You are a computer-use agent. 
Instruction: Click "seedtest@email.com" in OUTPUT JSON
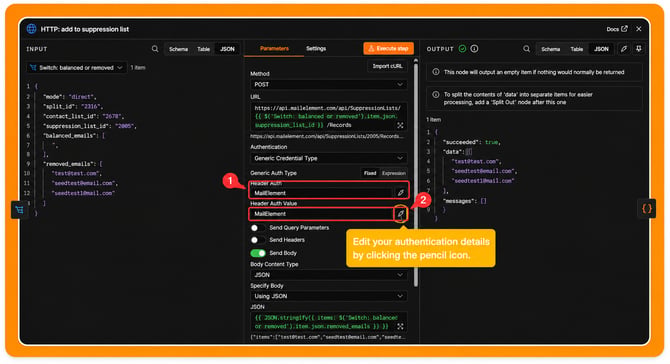coord(483,171)
